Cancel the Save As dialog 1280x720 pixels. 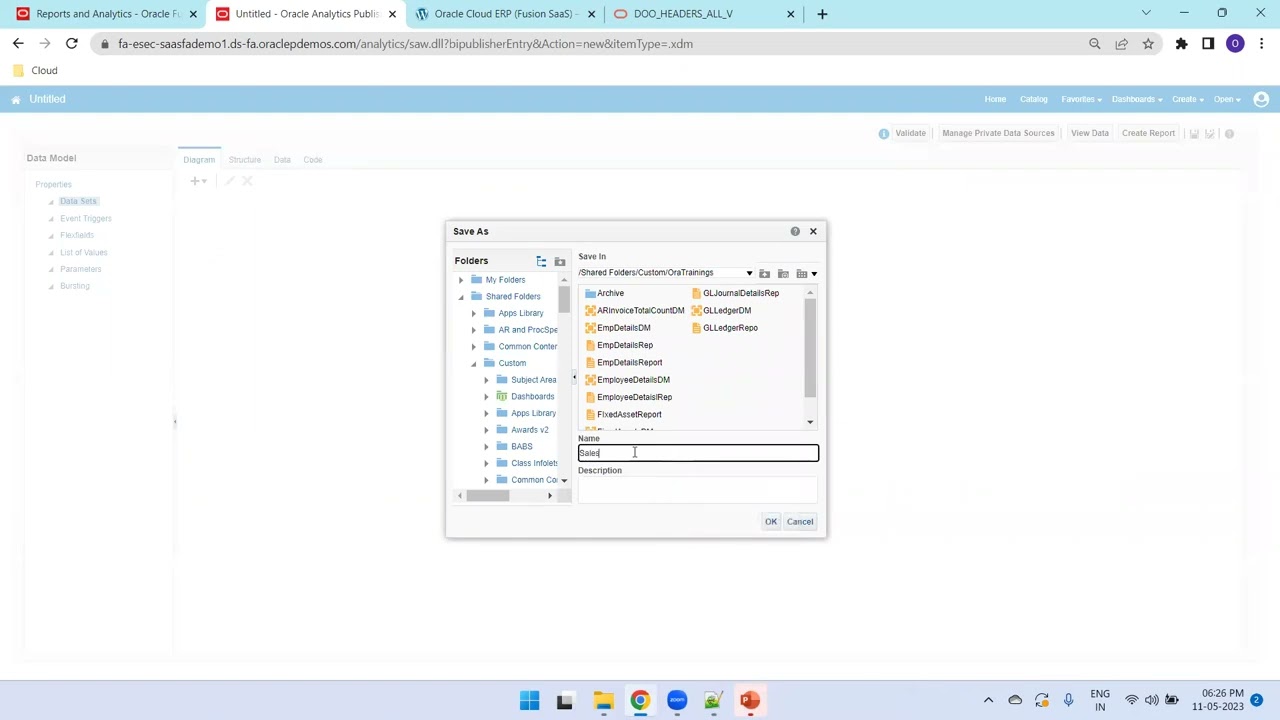pyautogui.click(x=800, y=522)
